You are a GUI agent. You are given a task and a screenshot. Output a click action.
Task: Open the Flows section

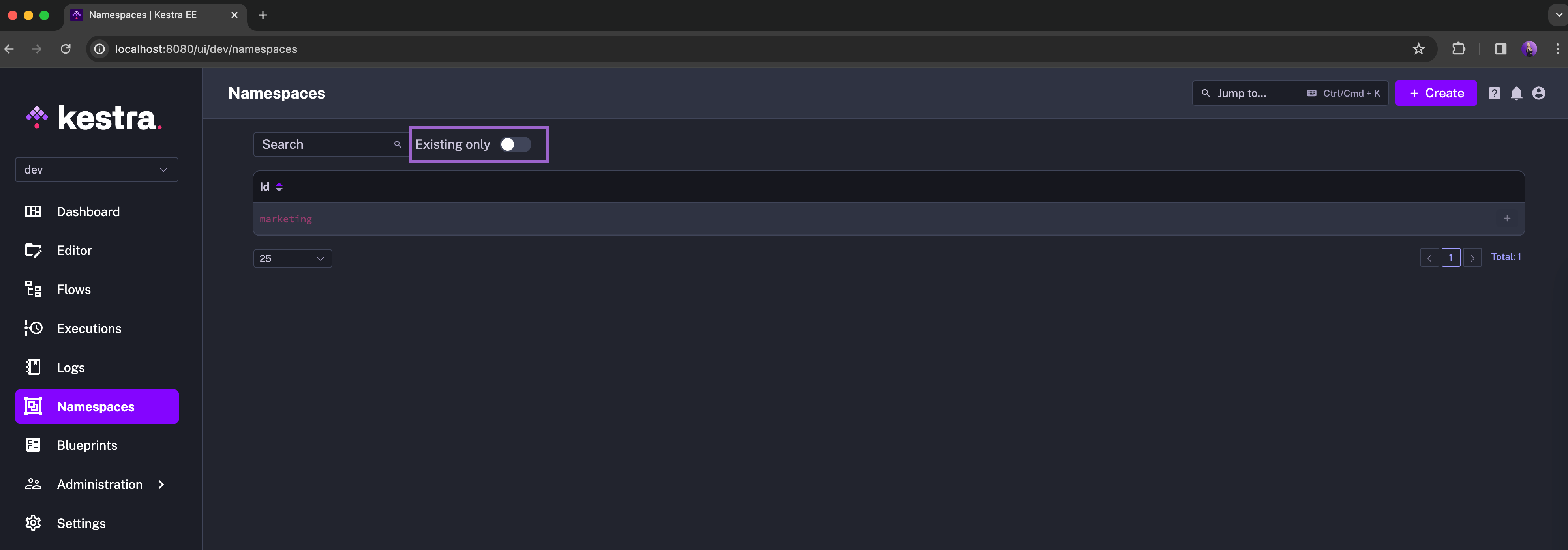tap(73, 289)
